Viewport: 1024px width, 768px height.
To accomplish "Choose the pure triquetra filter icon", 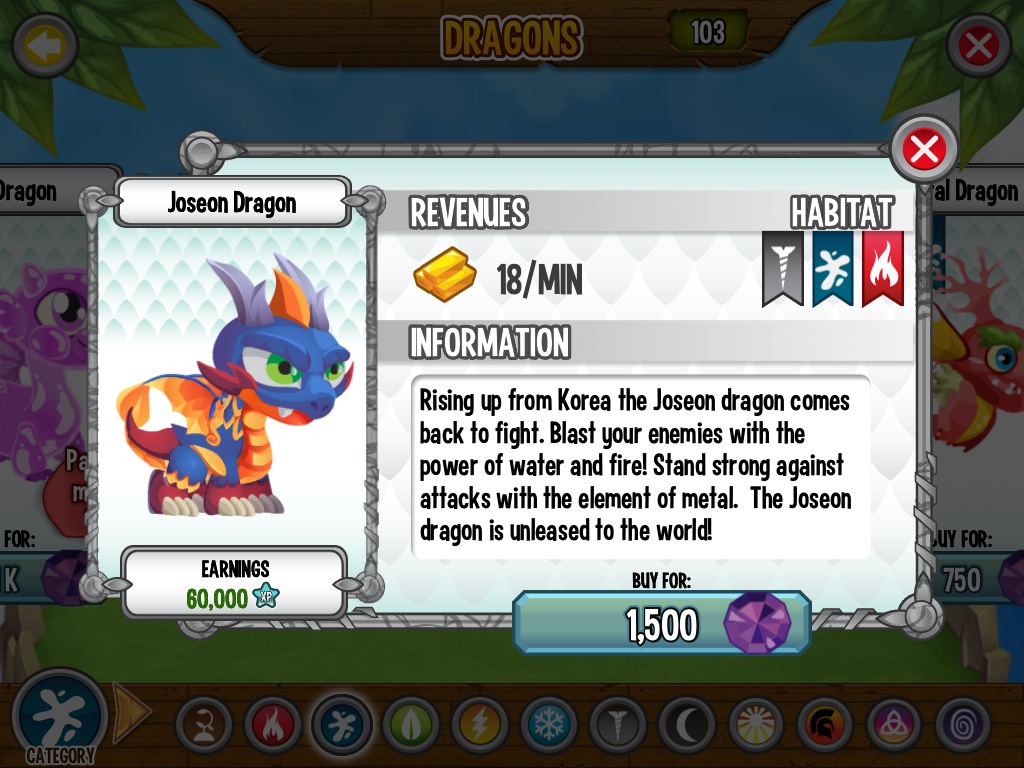I will pos(894,725).
